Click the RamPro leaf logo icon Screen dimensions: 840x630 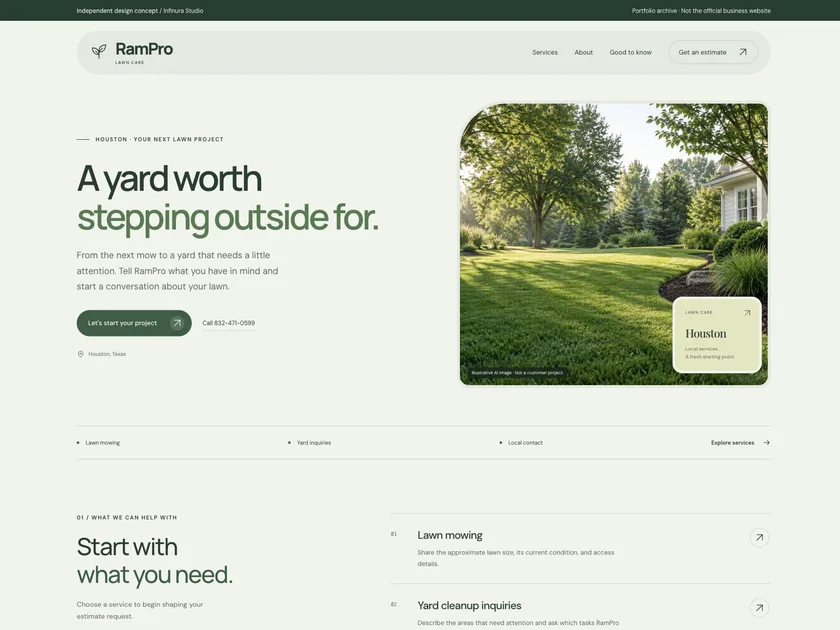pyautogui.click(x=99, y=51)
